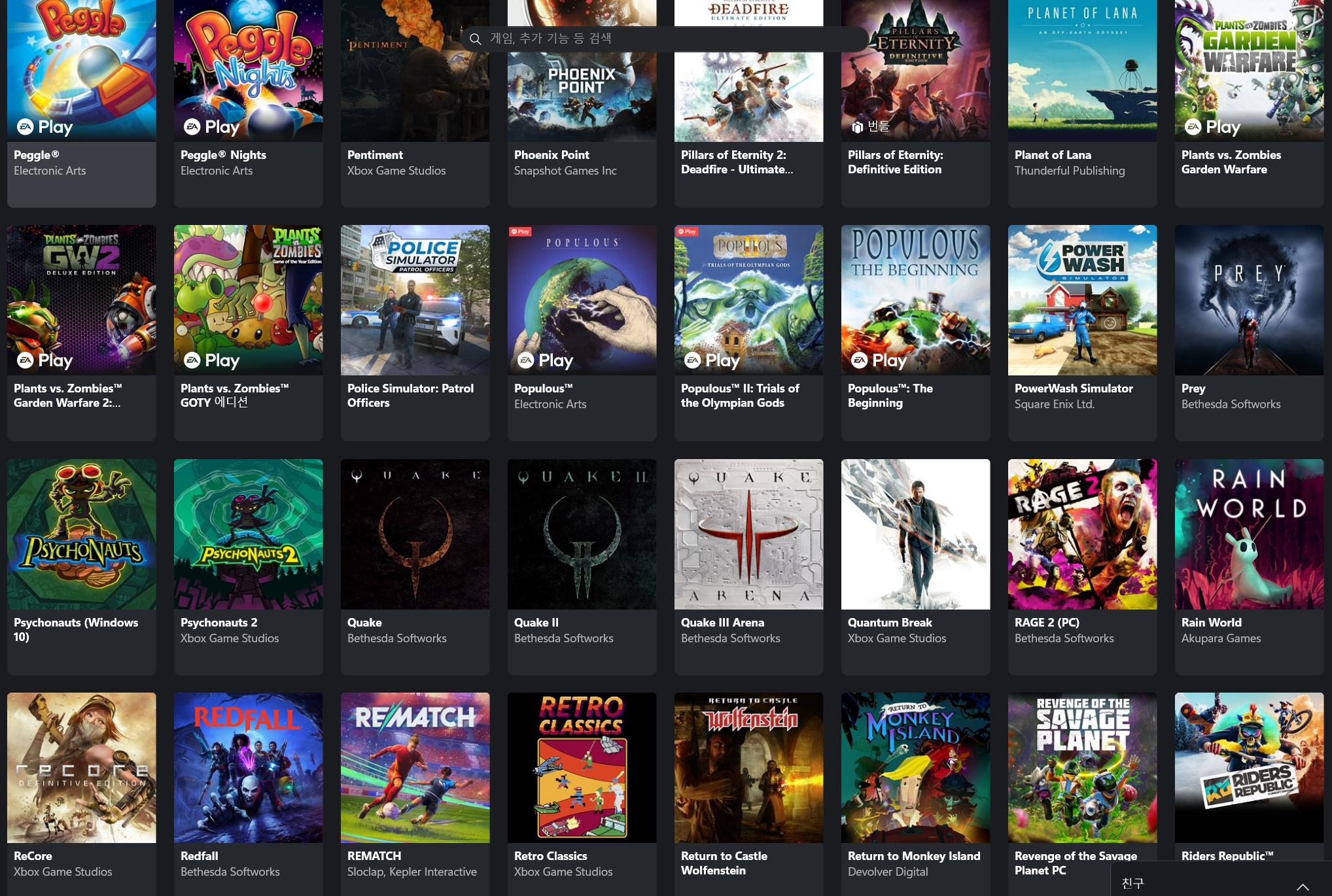Viewport: 1332px width, 896px height.
Task: Select Quake III Arena cover art
Action: 748,534
